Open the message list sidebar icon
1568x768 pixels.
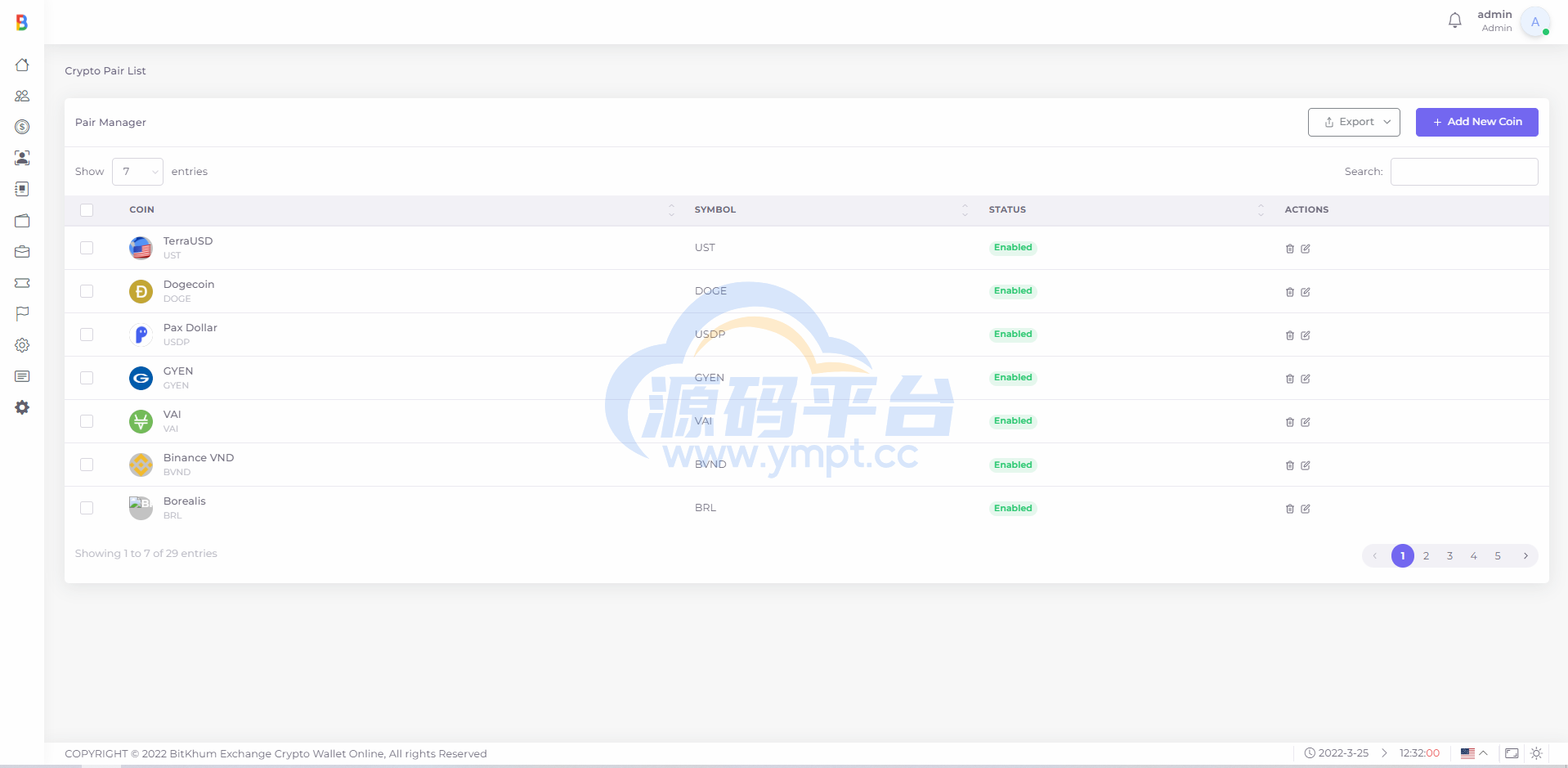22,376
